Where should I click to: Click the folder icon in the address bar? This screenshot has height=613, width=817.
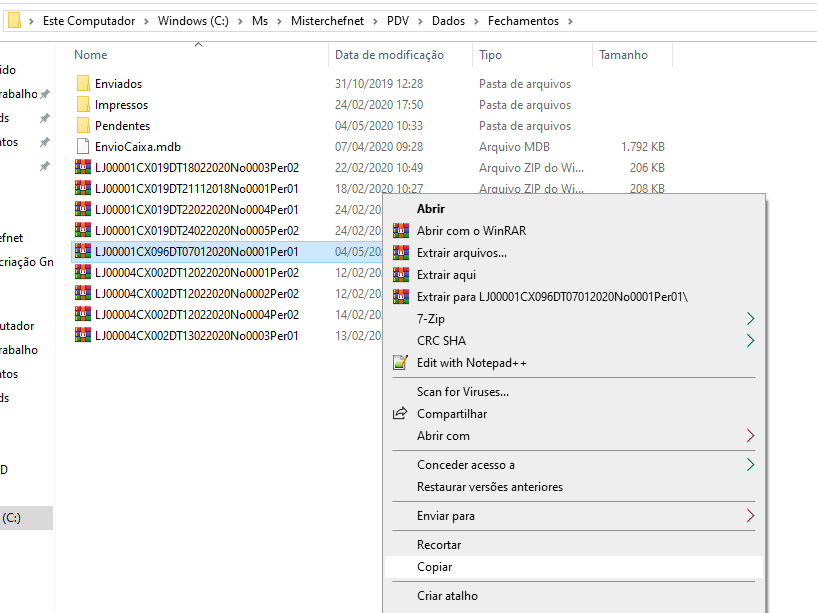click(14, 21)
